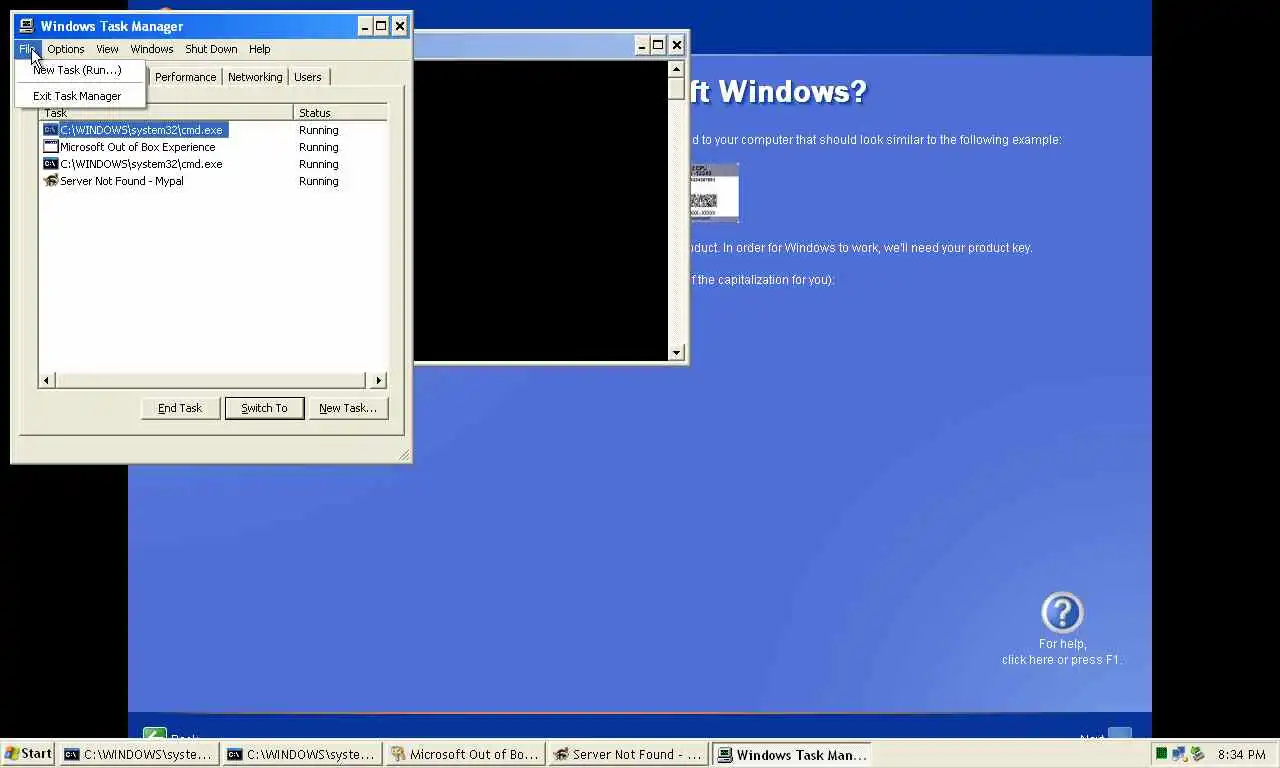Switch to the Performance tab

tap(185, 77)
